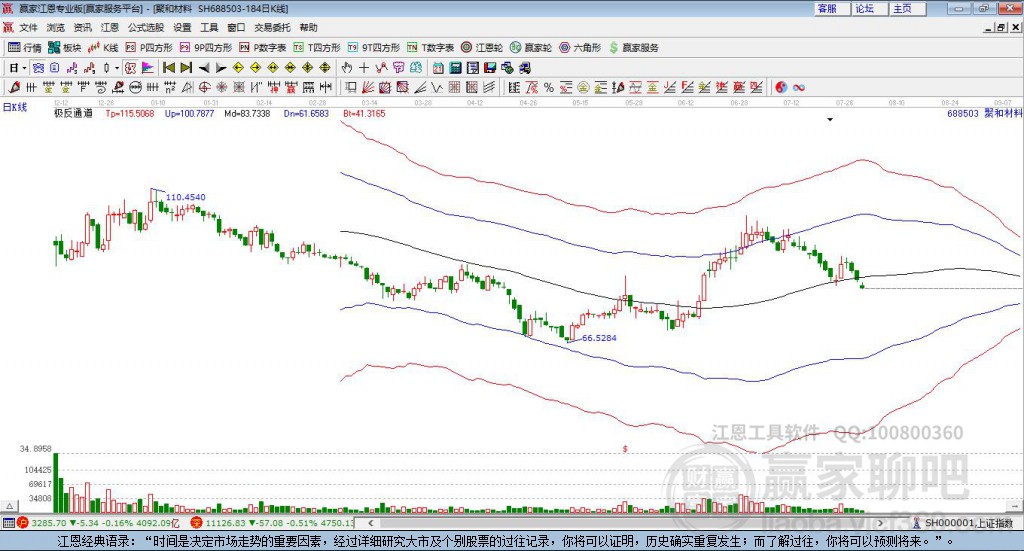Switch to the K线 candlestick chart

tap(103, 48)
